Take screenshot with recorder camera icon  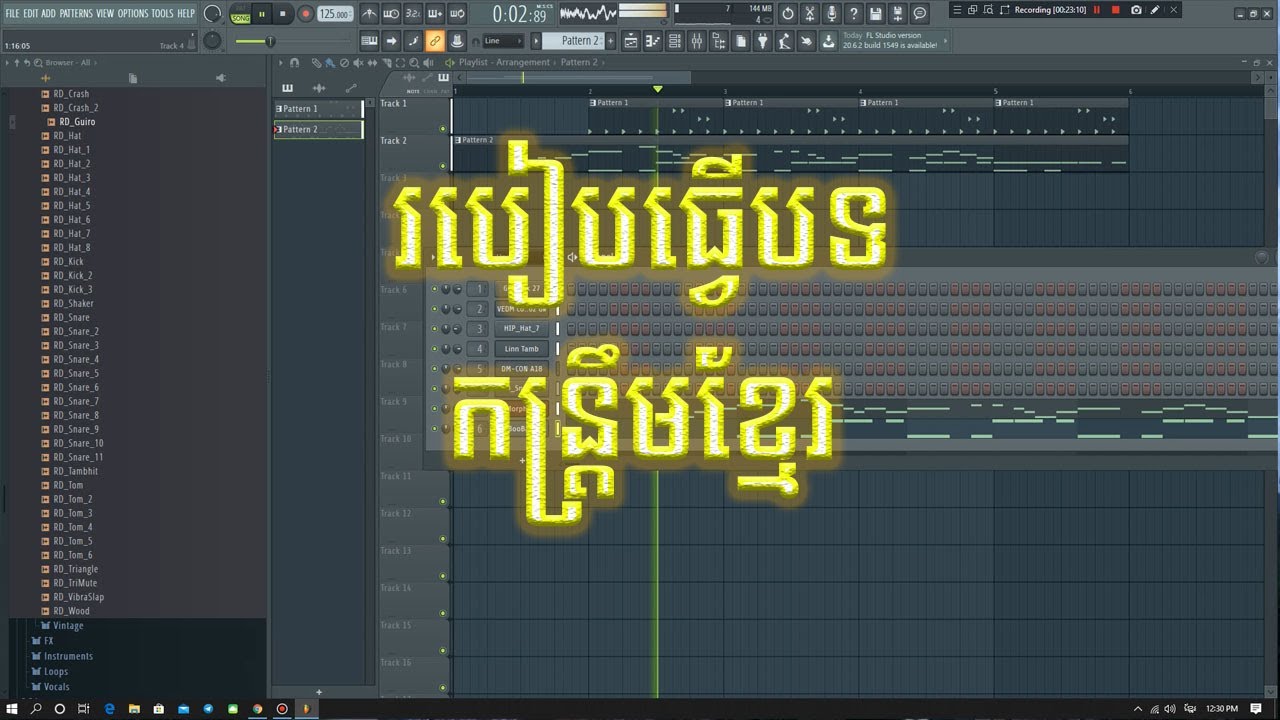click(1136, 10)
